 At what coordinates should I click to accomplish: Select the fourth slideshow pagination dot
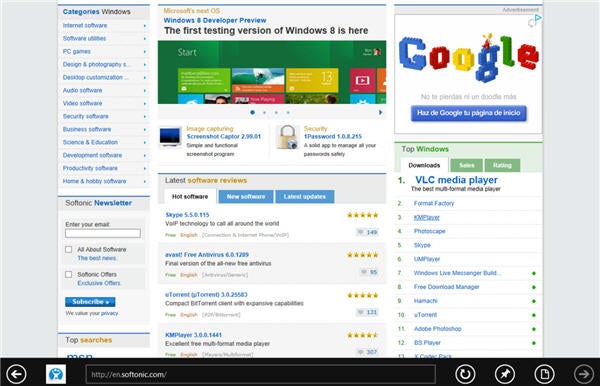coord(288,112)
